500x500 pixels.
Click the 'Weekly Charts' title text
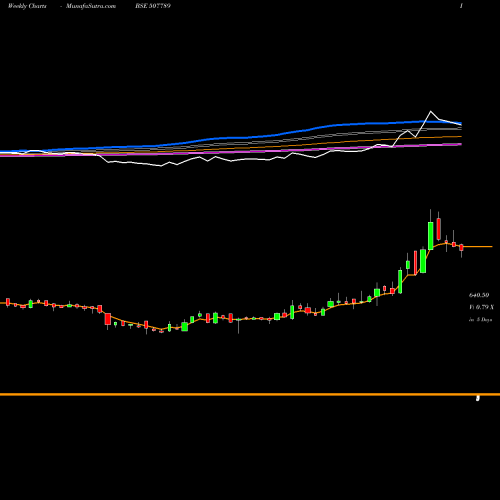27,6
